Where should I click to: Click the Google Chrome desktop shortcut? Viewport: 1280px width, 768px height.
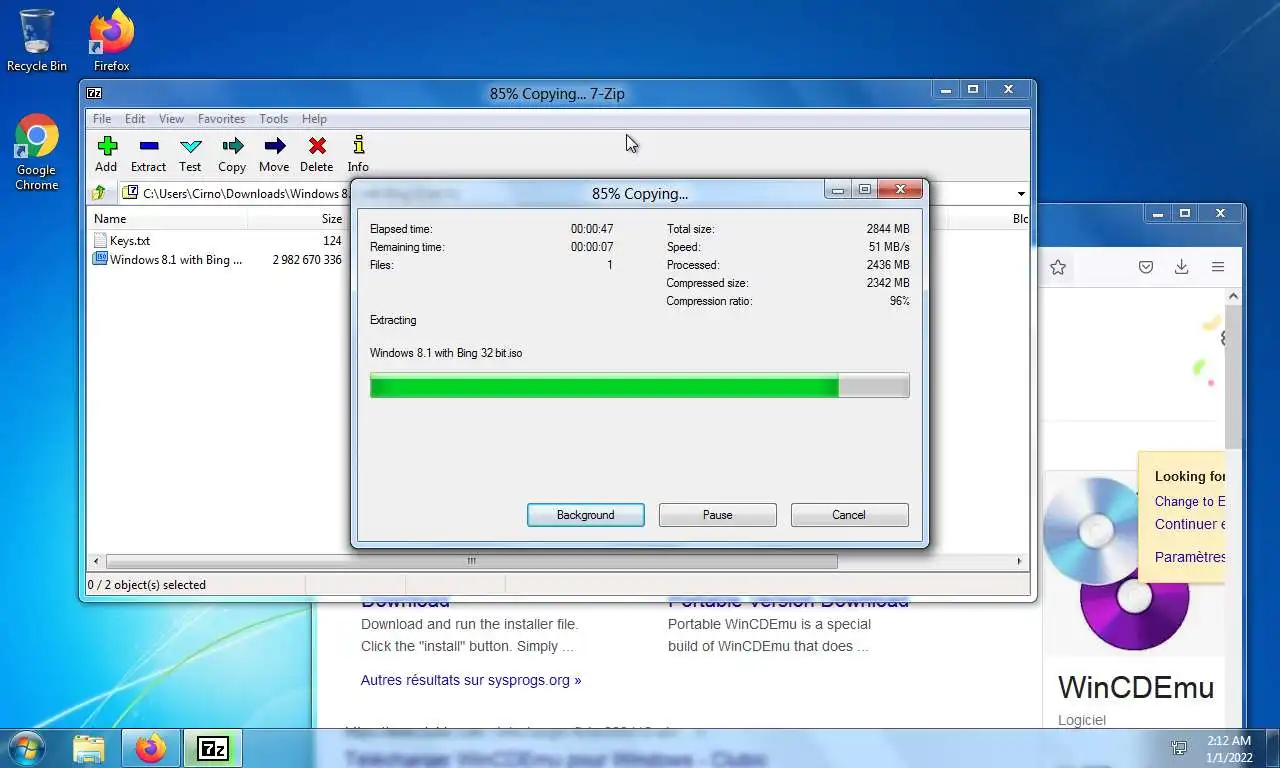pos(37,152)
